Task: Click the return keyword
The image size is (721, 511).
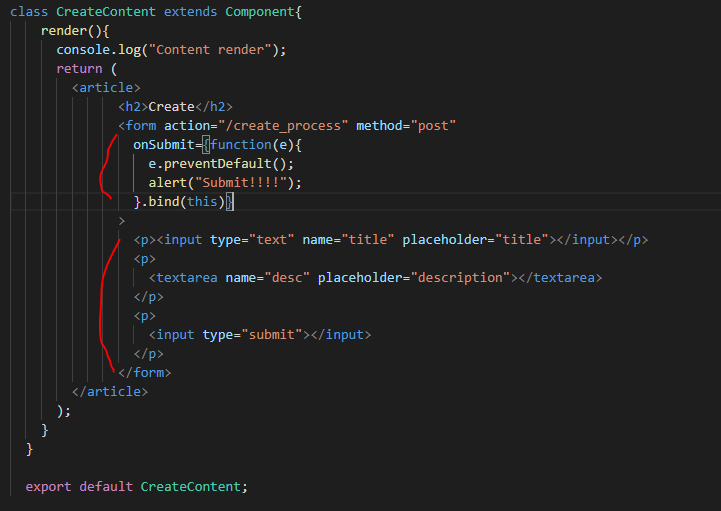Action: (x=79, y=69)
